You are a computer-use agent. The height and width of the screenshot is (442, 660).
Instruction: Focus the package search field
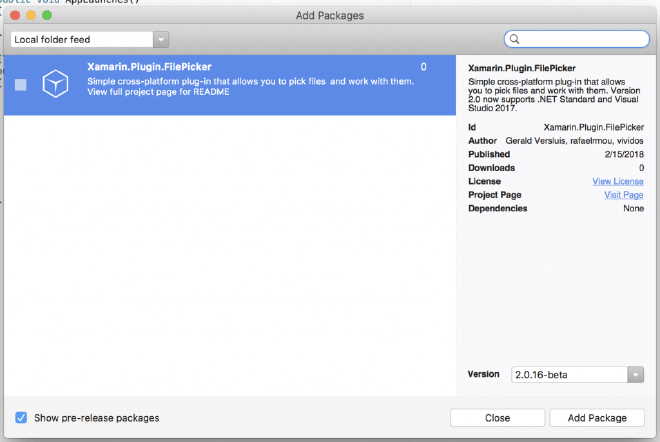coord(577,39)
